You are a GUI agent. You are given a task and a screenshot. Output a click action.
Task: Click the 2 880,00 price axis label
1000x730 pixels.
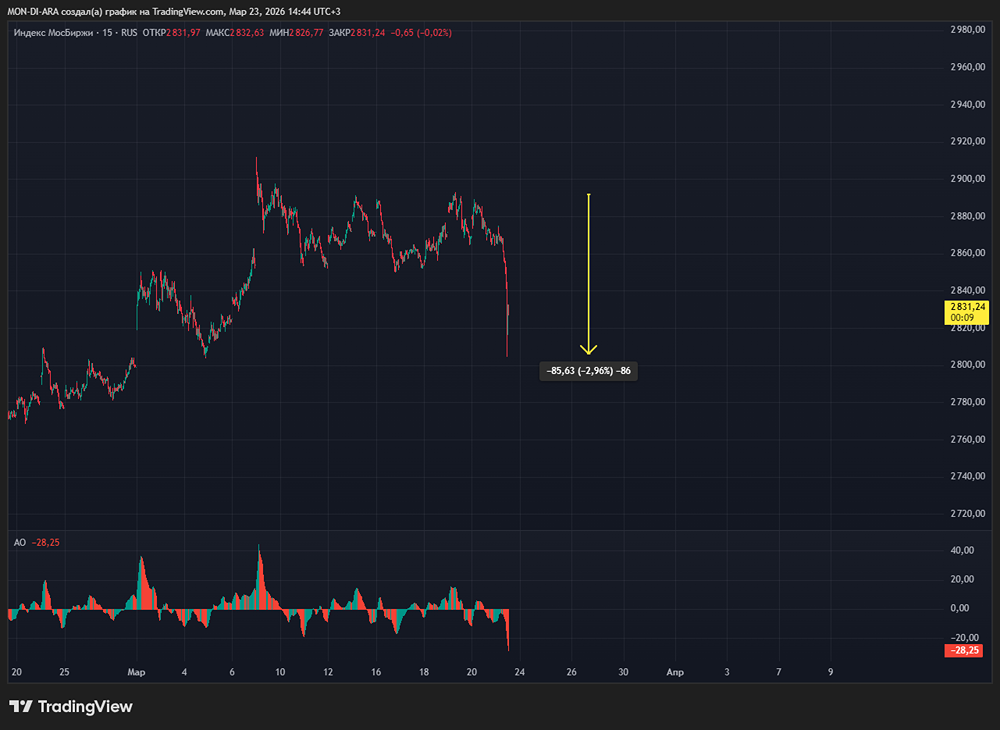pyautogui.click(x=967, y=216)
